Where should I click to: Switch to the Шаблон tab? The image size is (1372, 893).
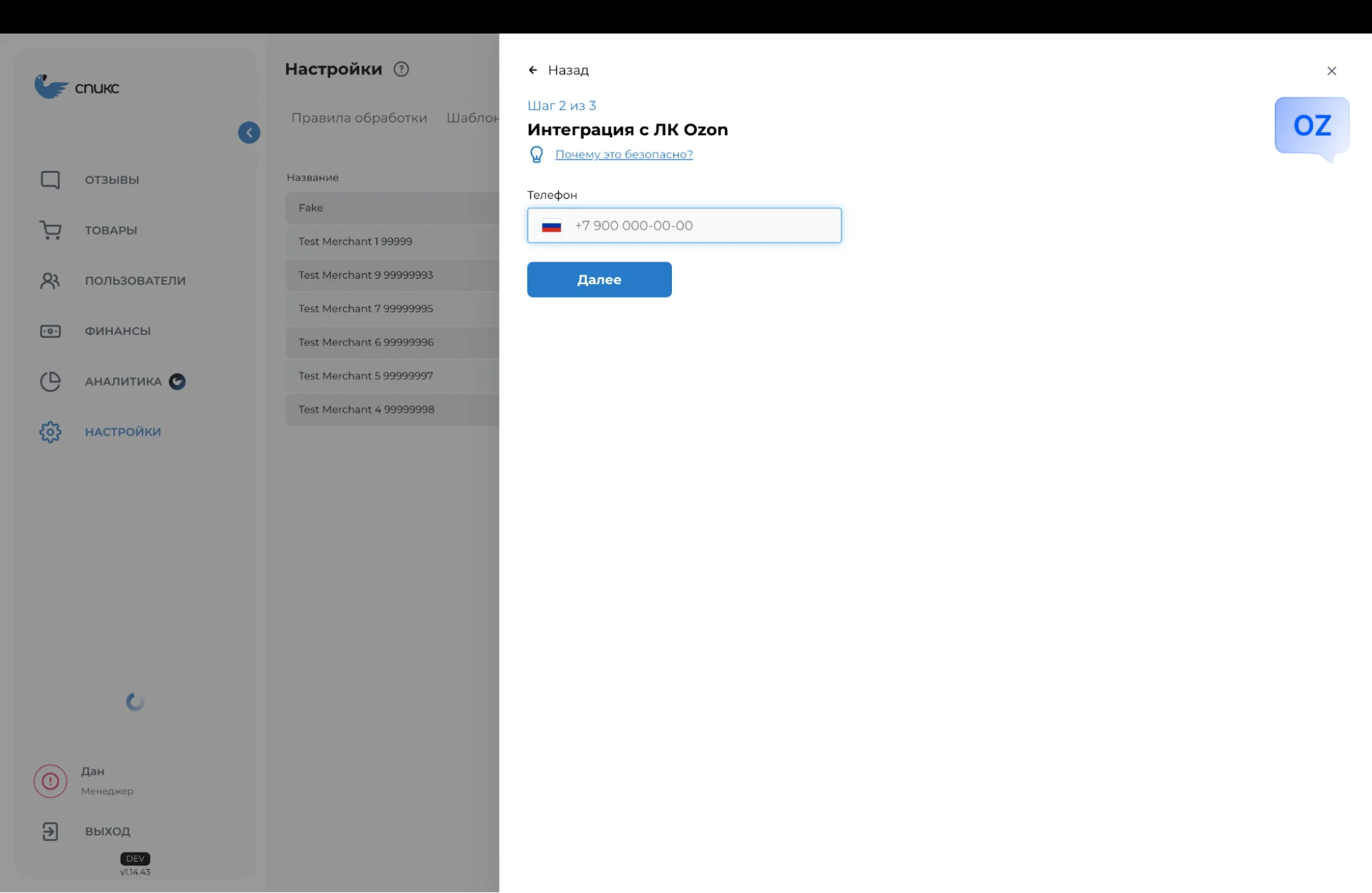tap(472, 118)
